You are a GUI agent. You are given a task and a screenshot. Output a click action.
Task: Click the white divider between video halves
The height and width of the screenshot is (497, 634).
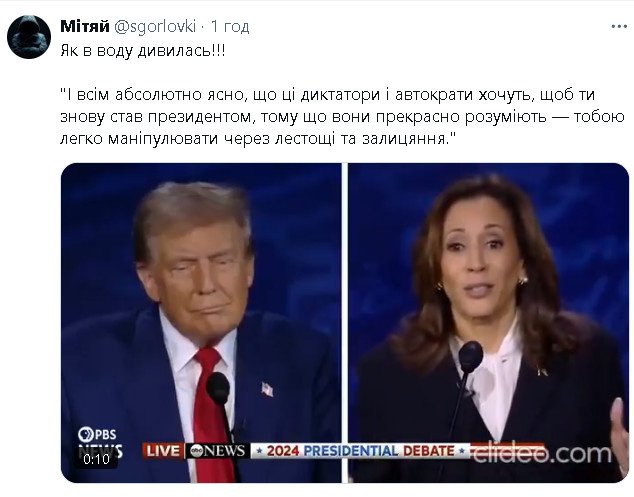[344, 323]
